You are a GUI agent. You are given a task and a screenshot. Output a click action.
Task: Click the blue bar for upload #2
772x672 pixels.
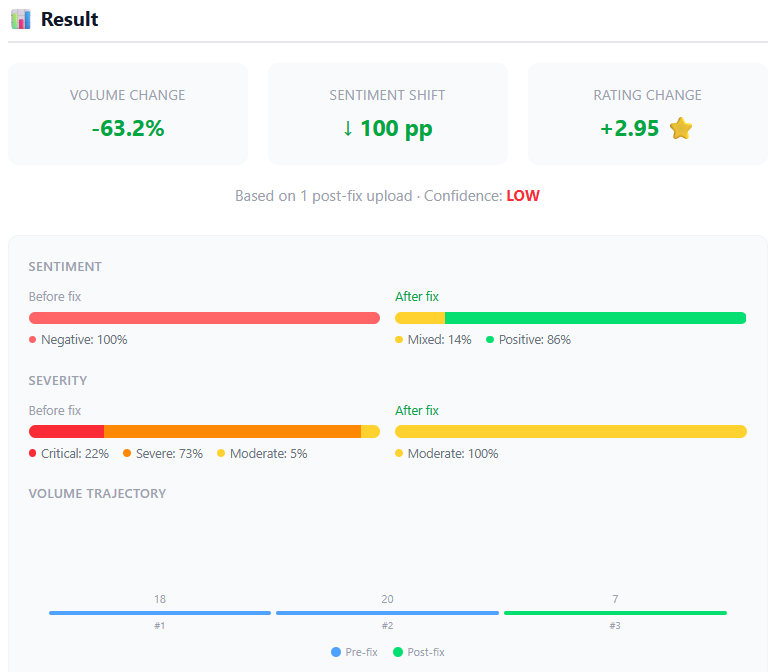click(x=387, y=613)
